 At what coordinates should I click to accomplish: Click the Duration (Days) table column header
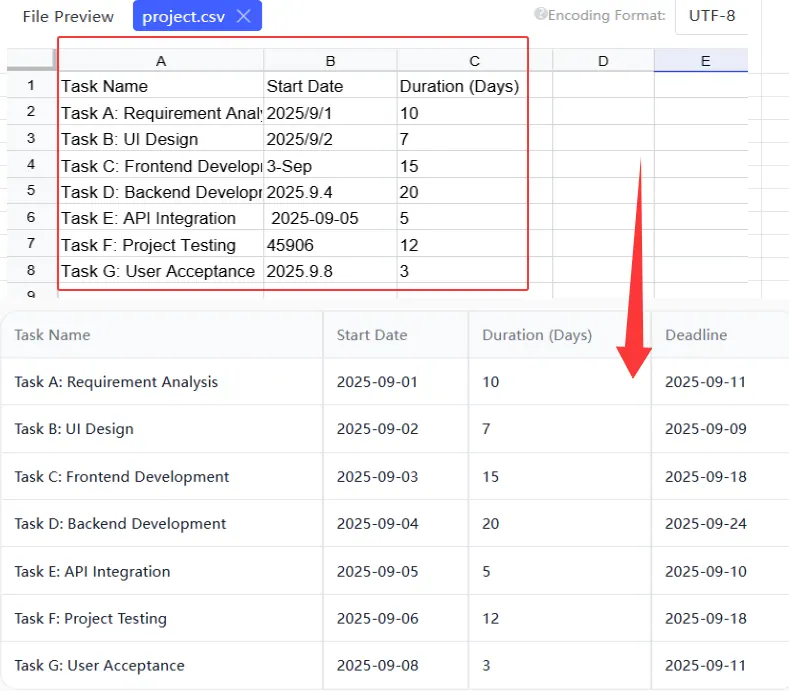[x=536, y=335]
